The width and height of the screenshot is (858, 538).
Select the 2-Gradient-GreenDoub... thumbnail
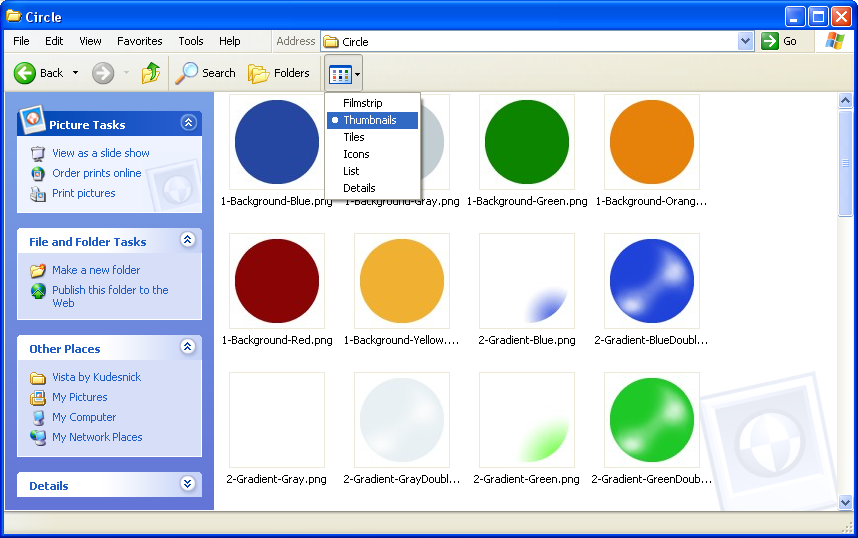(x=652, y=420)
